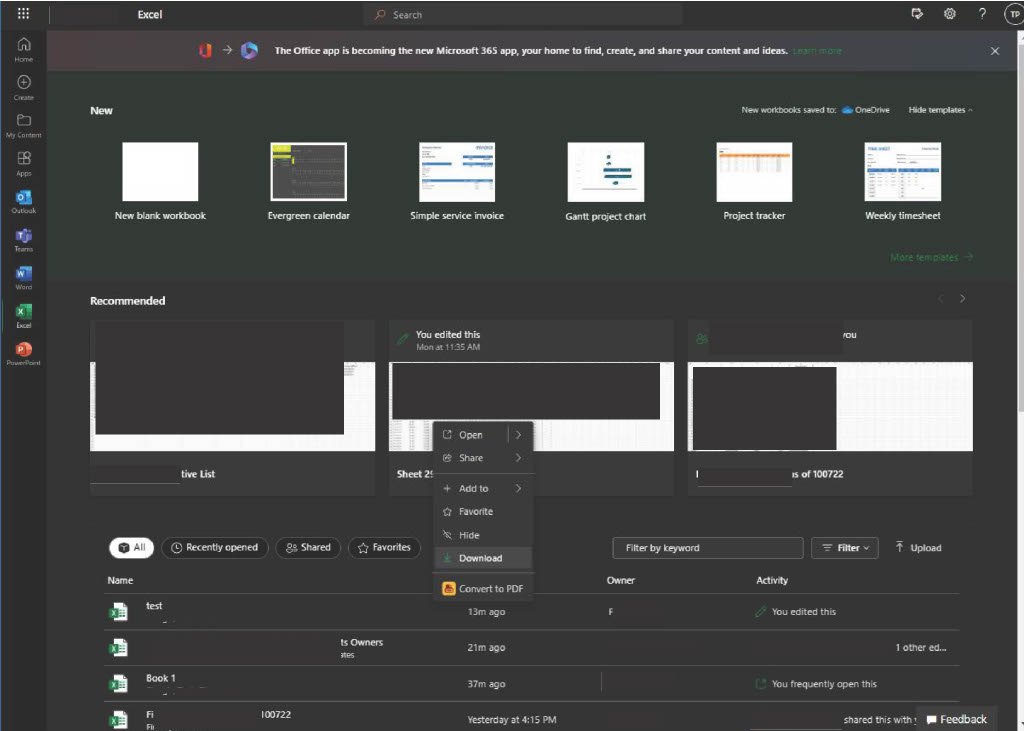Image resolution: width=1024 pixels, height=731 pixels.
Task: Open the app launcher waffle icon
Action: click(24, 14)
